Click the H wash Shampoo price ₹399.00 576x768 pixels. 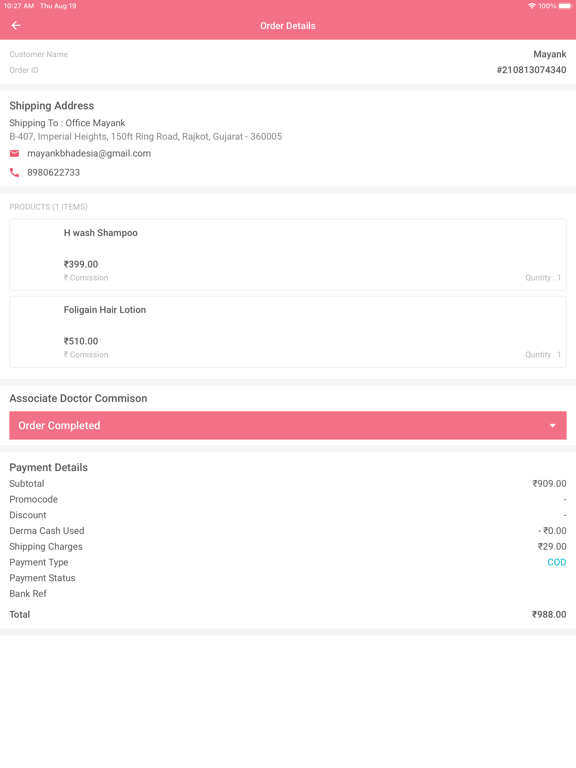pos(81,264)
